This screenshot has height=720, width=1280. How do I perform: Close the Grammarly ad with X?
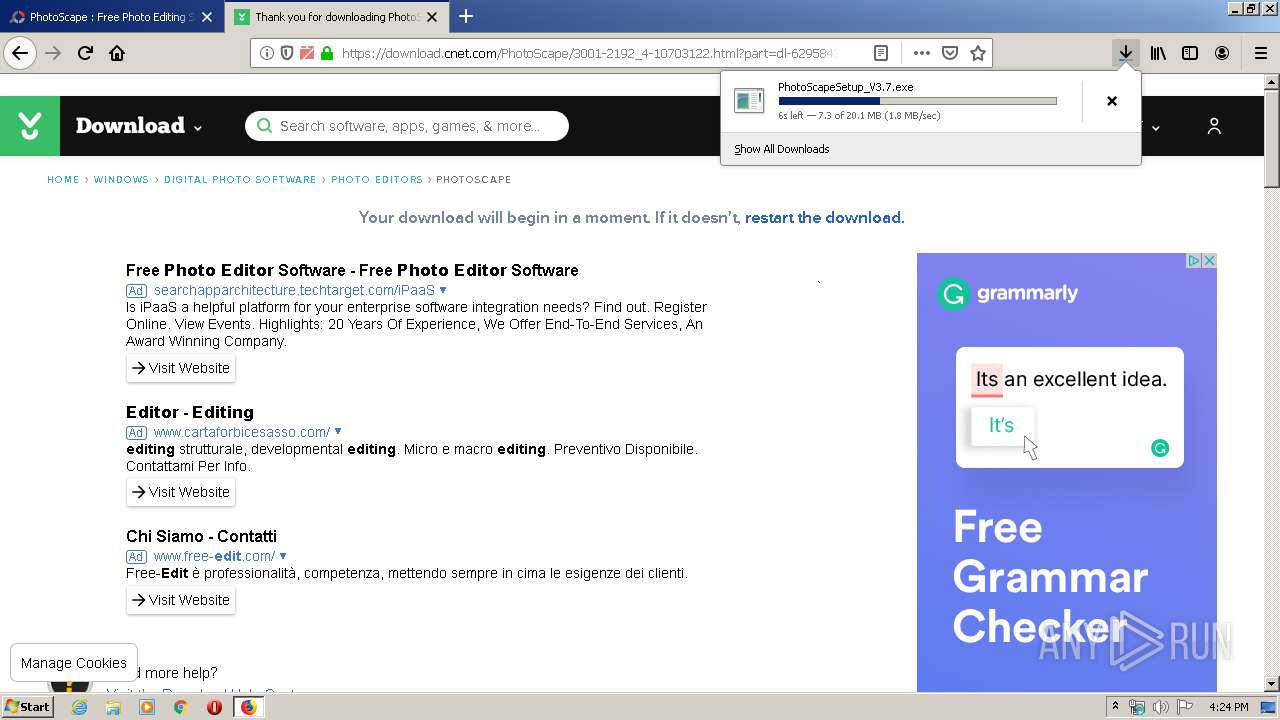(1208, 261)
